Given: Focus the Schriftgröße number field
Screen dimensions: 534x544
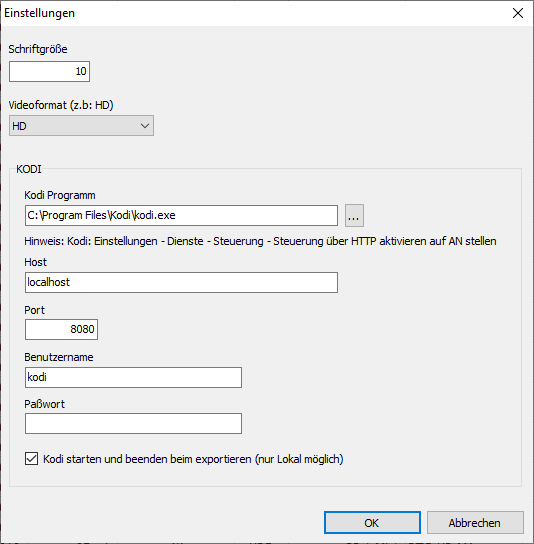Looking at the screenshot, I should pos(50,71).
